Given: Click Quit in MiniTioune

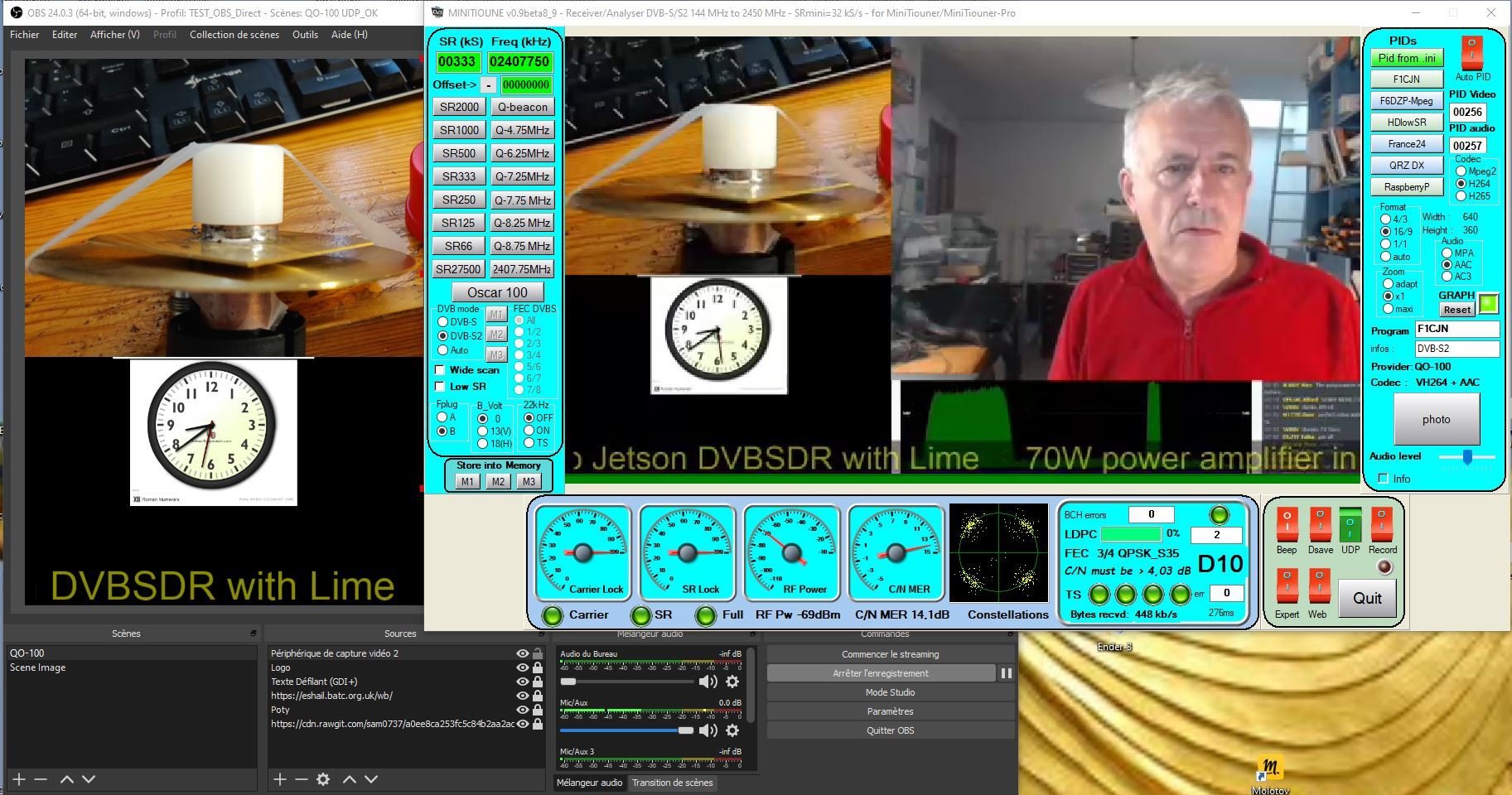Looking at the screenshot, I should (x=1367, y=598).
